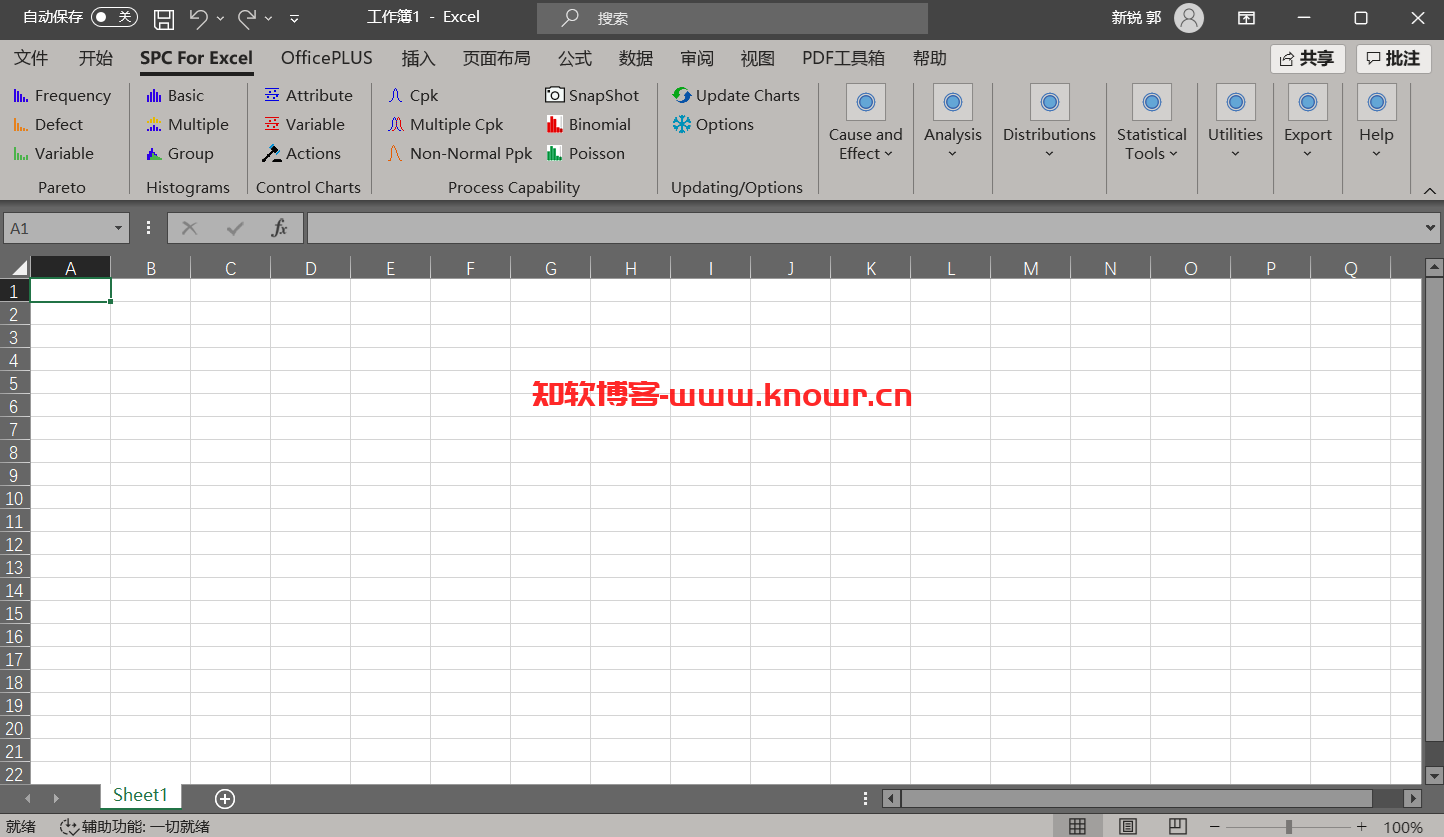Screen dimensions: 1444x837
Task: Open the undo history dropdown arrow
Action: [x=220, y=18]
